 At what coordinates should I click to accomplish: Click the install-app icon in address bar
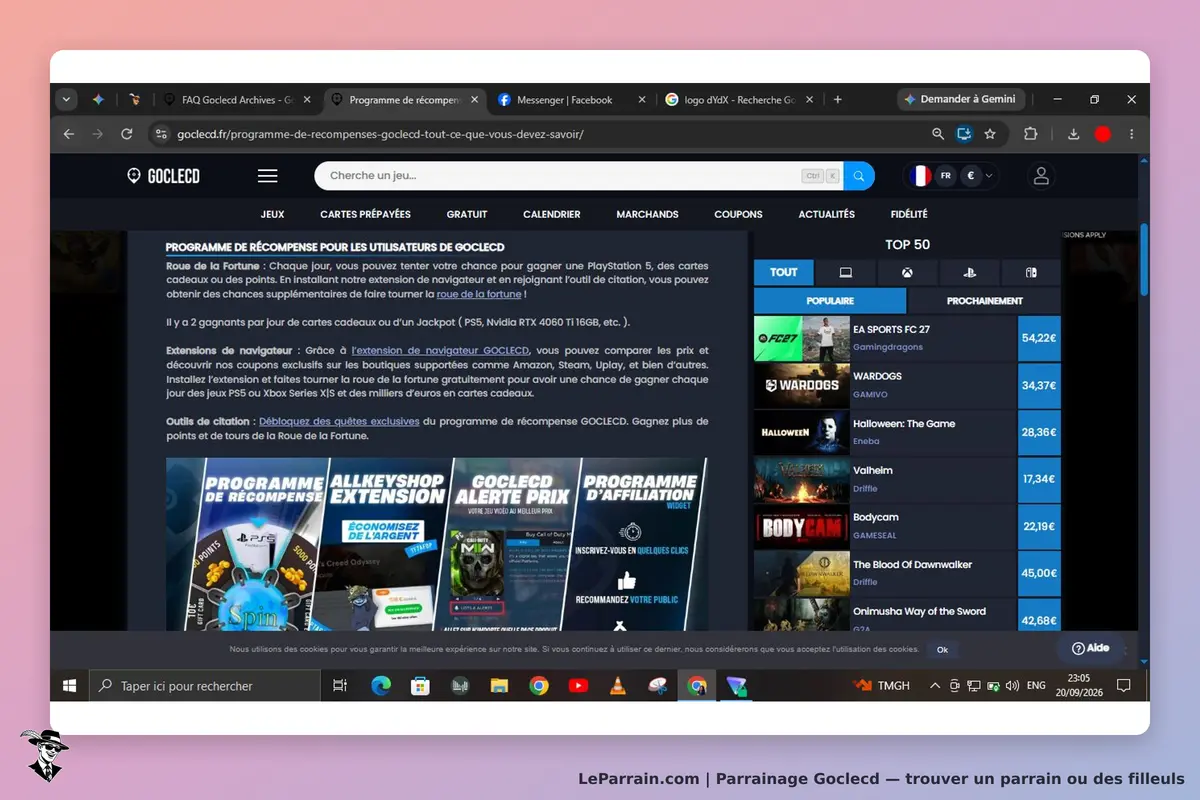pyautogui.click(x=964, y=134)
